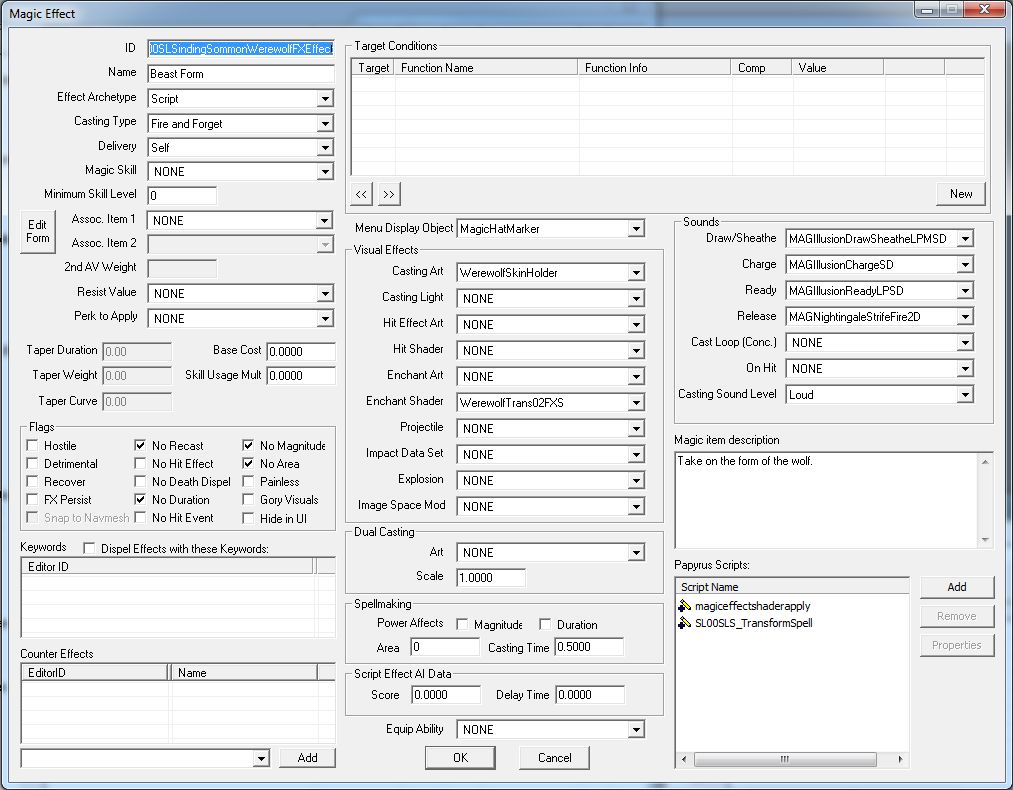This screenshot has width=1013, height=790.
Task: Toggle the Detrimental checkbox
Action: (x=32, y=464)
